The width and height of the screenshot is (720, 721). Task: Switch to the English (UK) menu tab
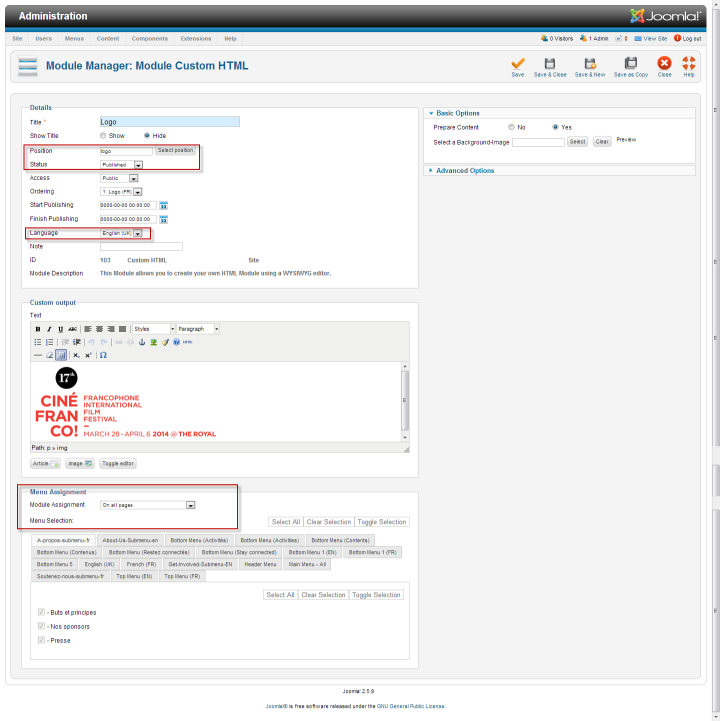(99, 564)
